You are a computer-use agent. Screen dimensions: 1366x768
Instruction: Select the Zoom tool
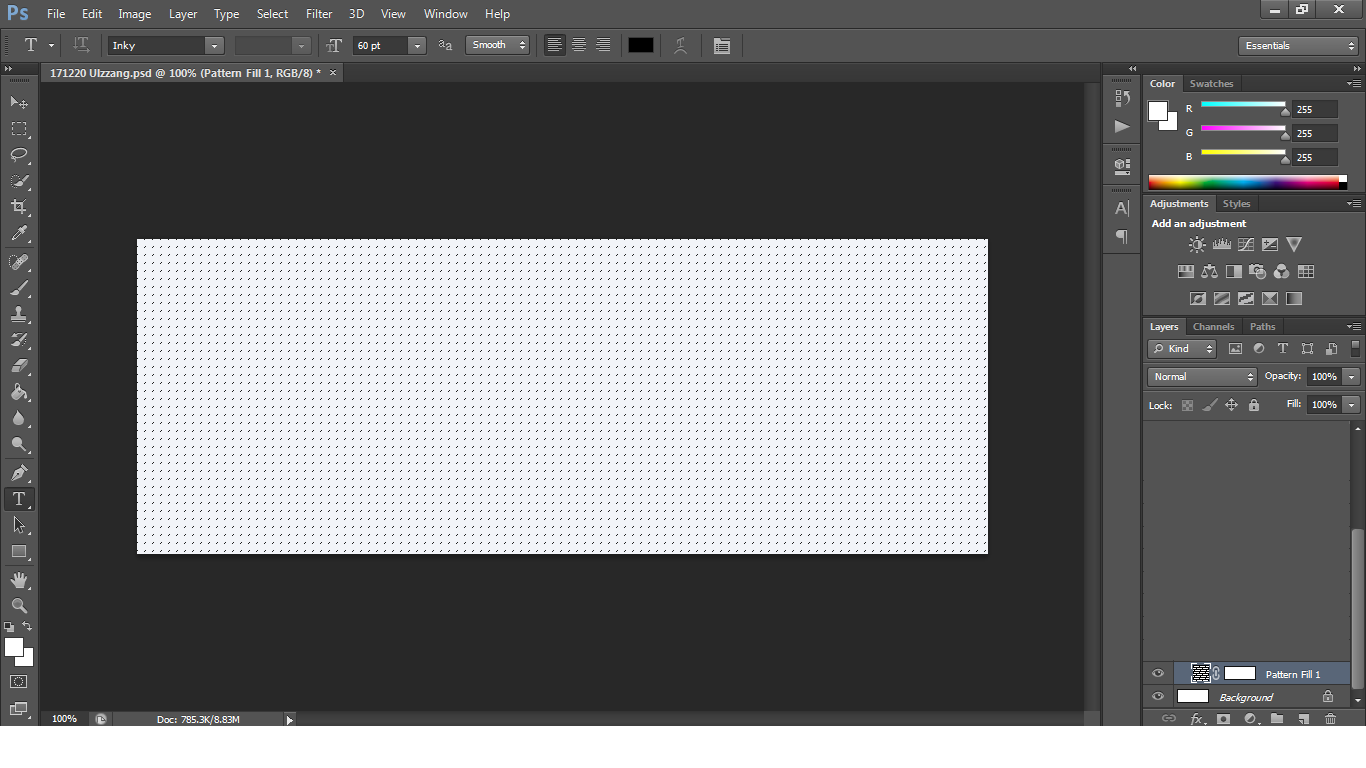pyautogui.click(x=19, y=606)
